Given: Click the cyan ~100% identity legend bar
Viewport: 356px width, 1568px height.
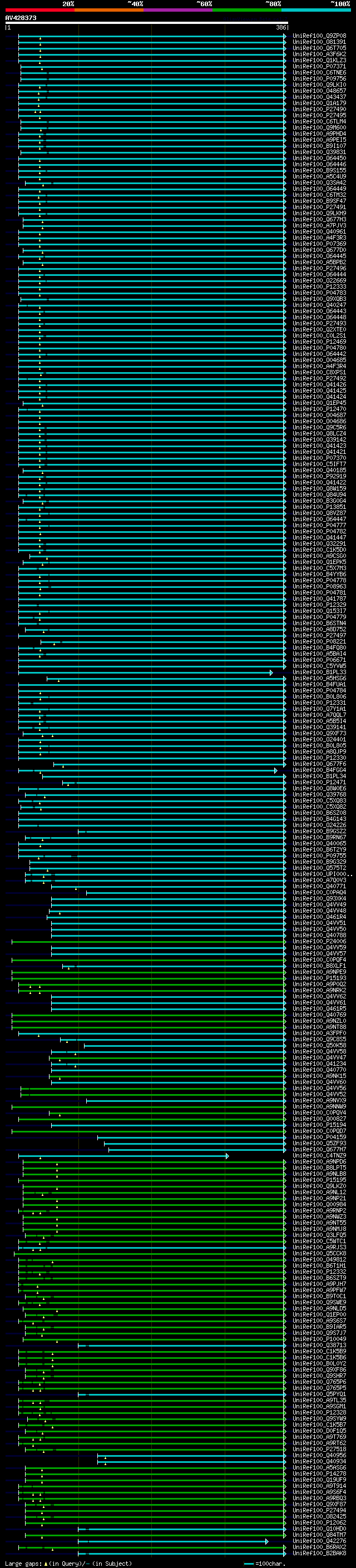Looking at the screenshot, I should click(316, 10).
